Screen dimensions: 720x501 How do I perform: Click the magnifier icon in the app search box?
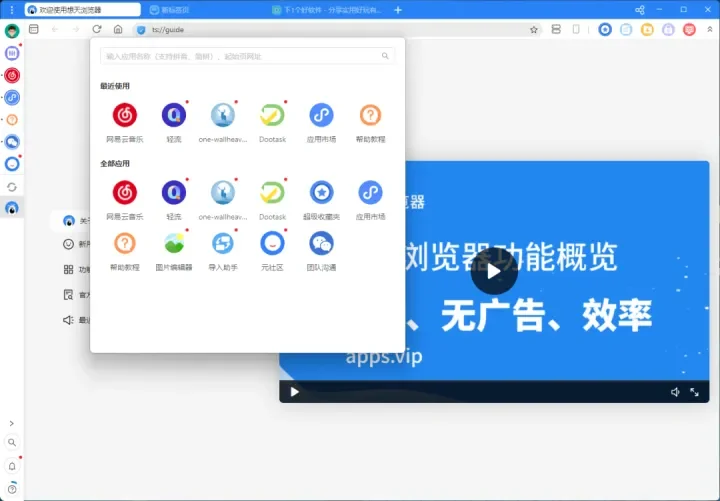tap(385, 56)
